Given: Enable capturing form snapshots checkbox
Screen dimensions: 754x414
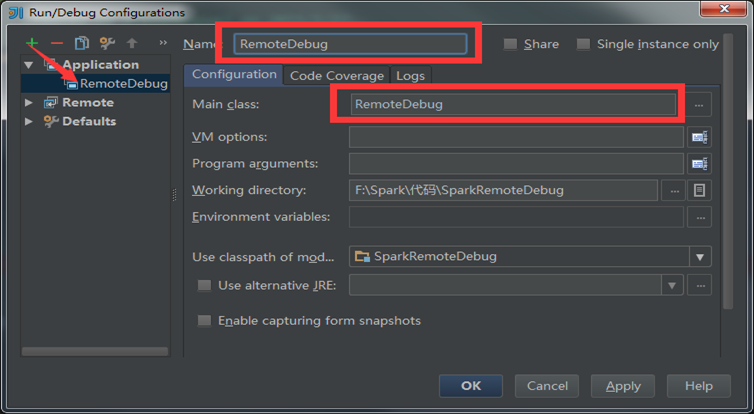Looking at the screenshot, I should coord(204,320).
